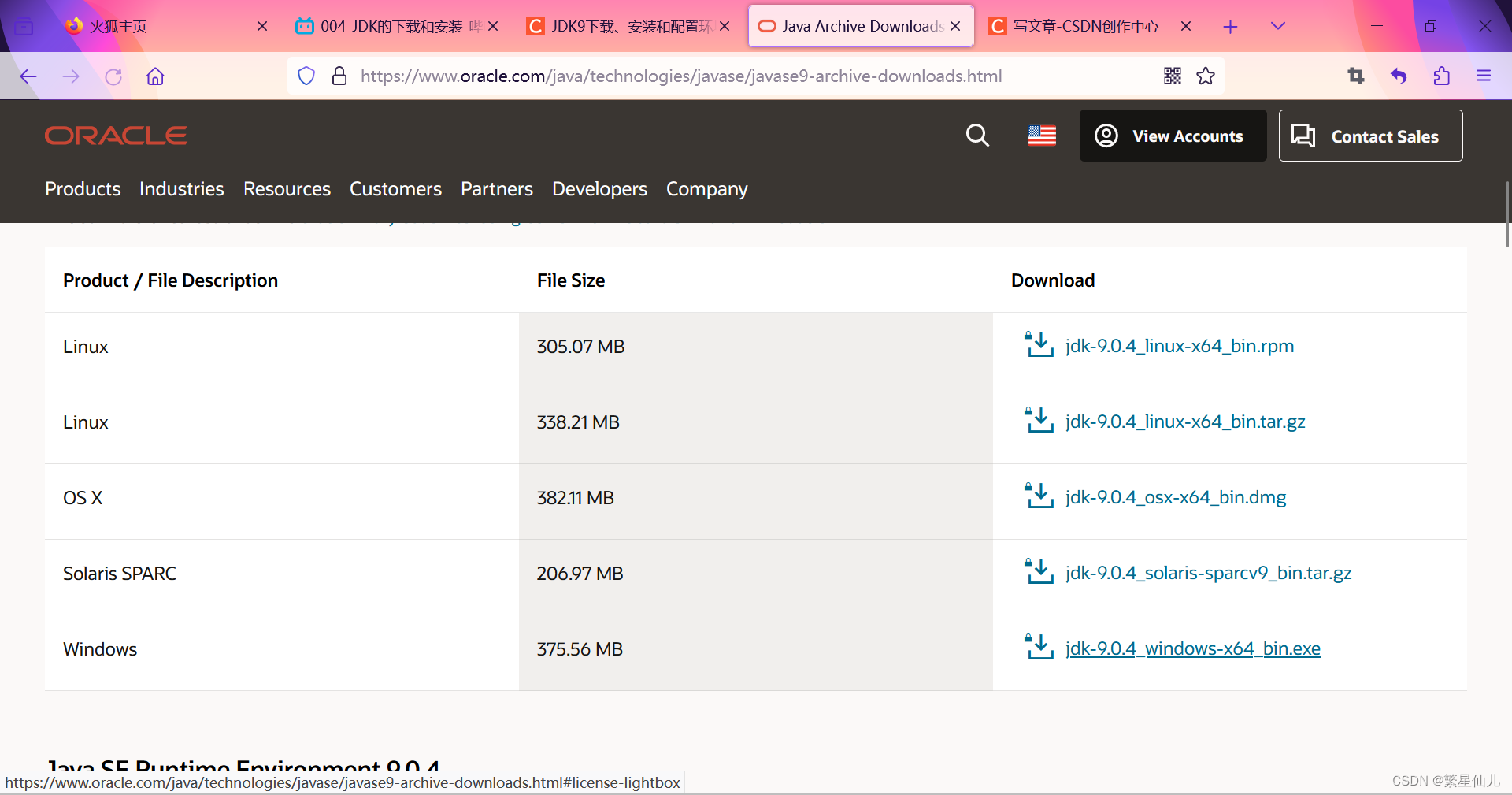Download jdk-9.0.4_linux-x64_bin.rpm
Image resolution: width=1512 pixels, height=795 pixels.
(x=1180, y=346)
